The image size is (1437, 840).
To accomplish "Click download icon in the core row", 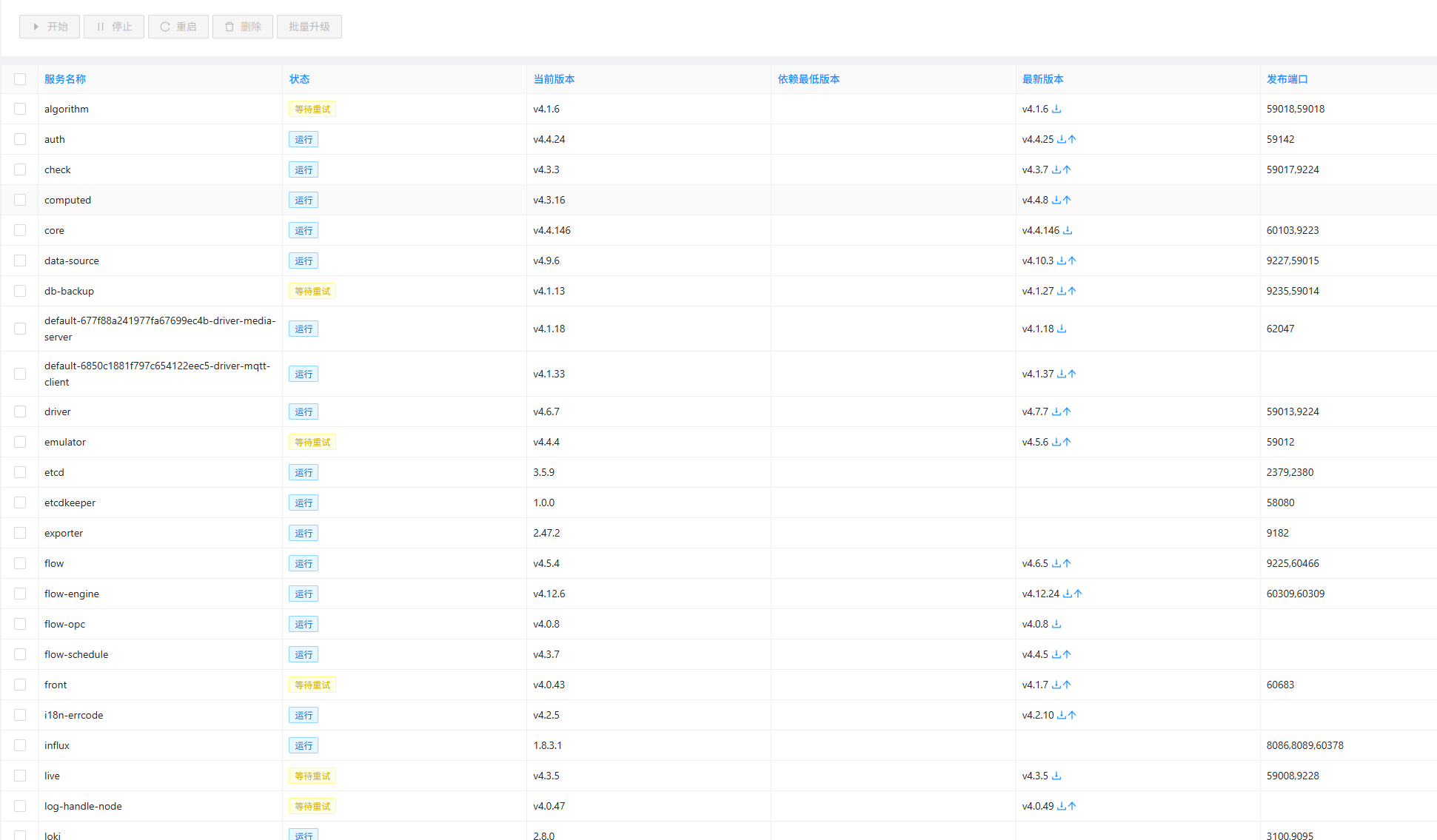I will pos(1068,230).
